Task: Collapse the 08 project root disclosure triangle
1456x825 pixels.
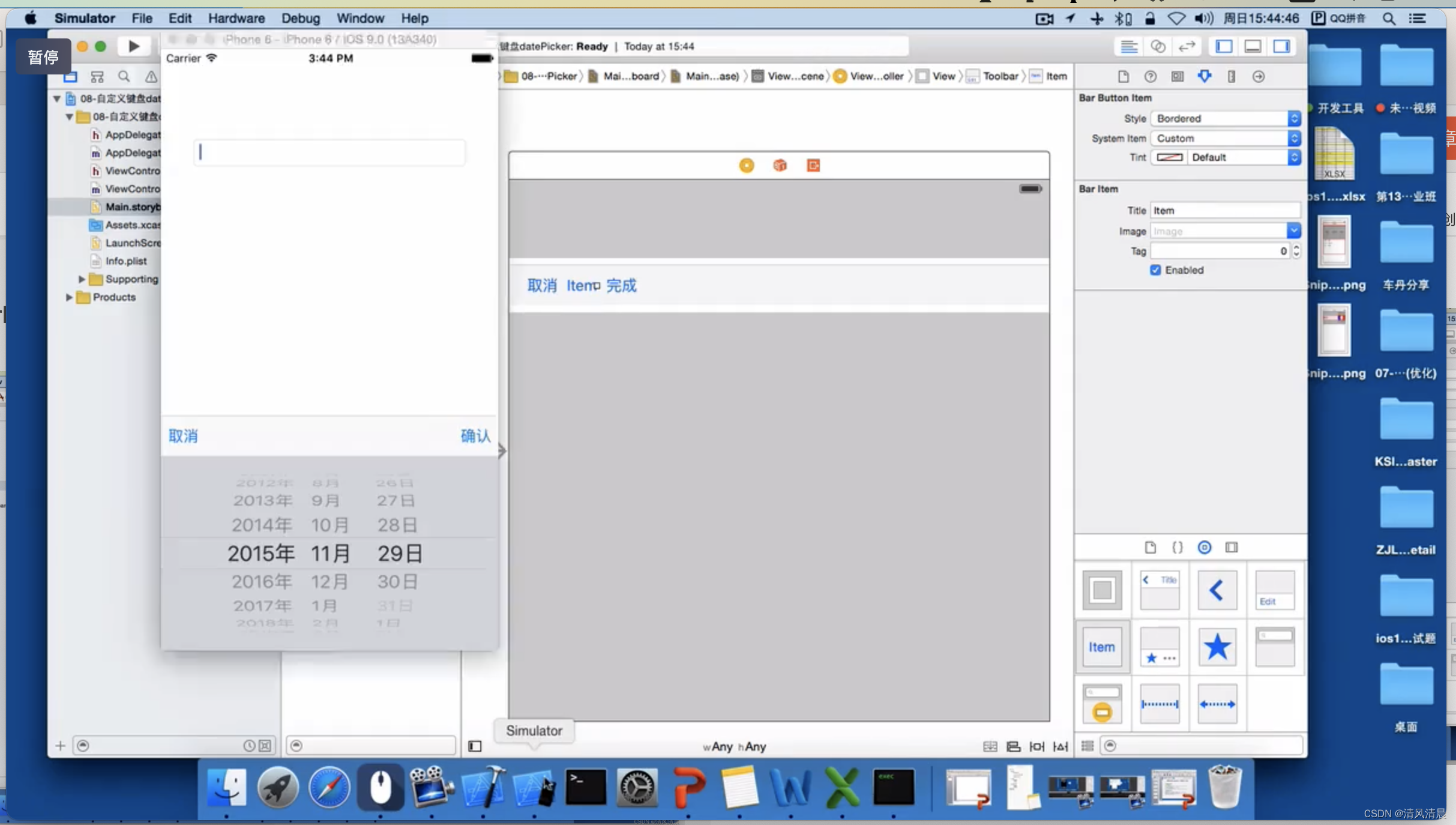Action: pyautogui.click(x=56, y=98)
